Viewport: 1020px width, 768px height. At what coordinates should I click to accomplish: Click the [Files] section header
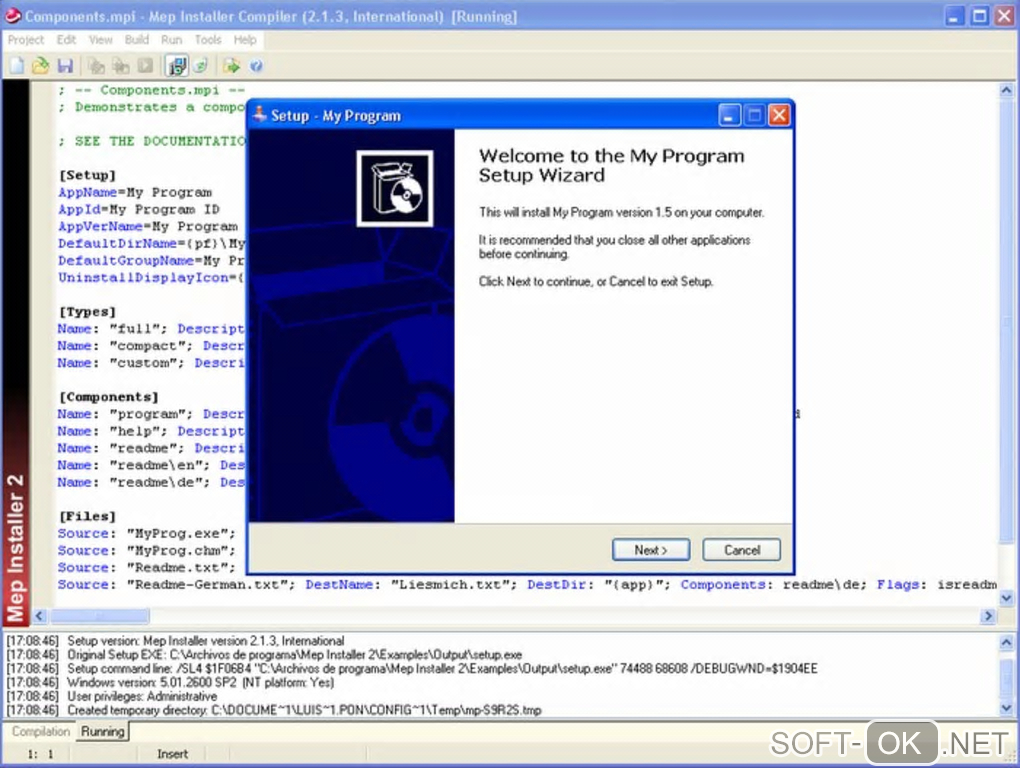click(87, 516)
